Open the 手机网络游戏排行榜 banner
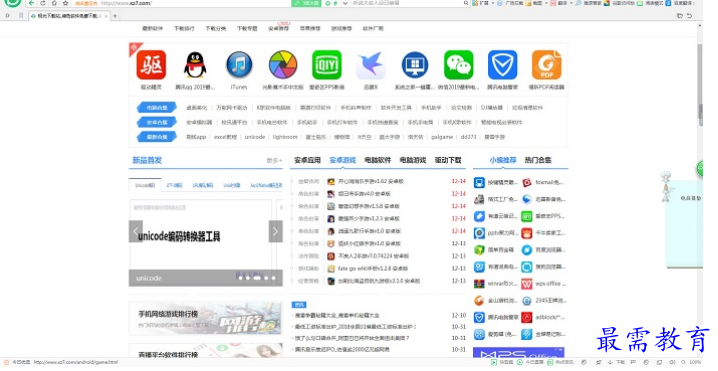718x371 pixels. click(205, 318)
